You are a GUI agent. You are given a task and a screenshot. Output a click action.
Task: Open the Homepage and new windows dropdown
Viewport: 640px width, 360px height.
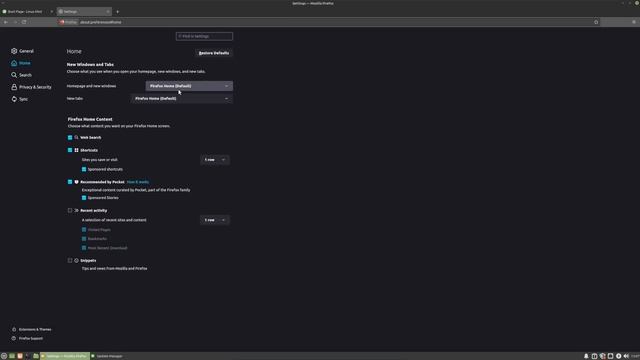pyautogui.click(x=189, y=86)
